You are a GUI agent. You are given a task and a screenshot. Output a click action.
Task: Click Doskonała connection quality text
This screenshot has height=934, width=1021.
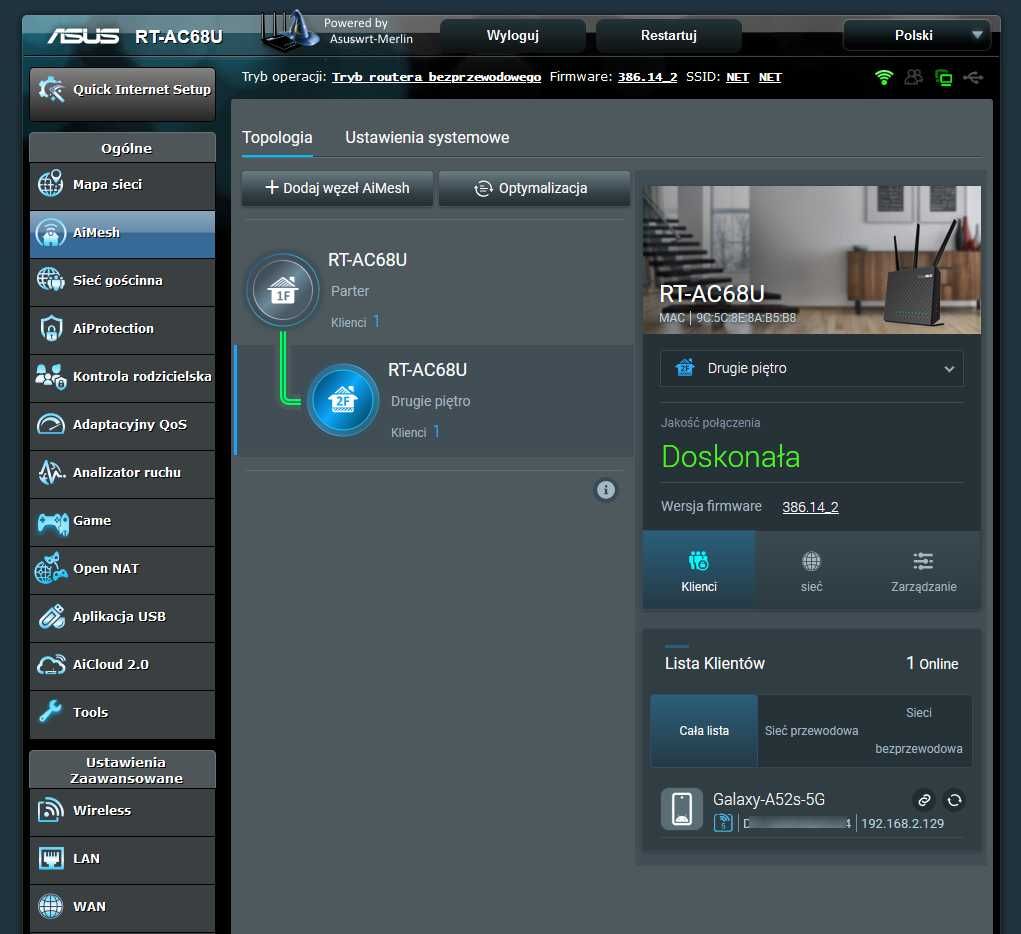tap(731, 457)
